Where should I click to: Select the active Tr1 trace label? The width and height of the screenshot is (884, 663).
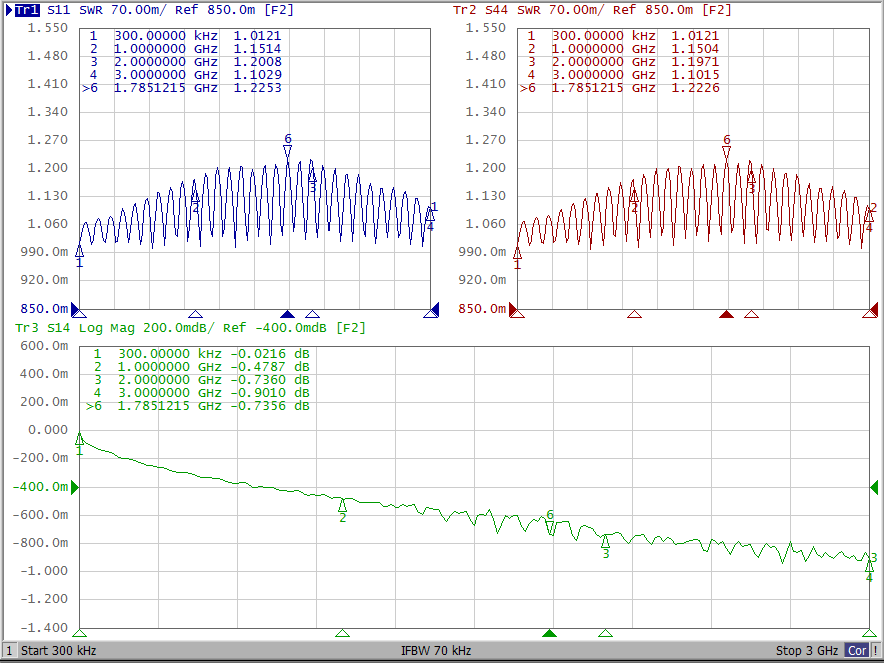(26, 10)
